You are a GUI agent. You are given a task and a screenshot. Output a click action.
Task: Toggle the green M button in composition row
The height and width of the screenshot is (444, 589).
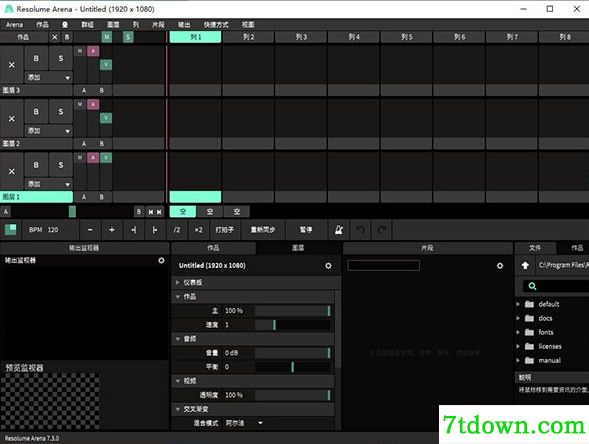click(x=107, y=37)
